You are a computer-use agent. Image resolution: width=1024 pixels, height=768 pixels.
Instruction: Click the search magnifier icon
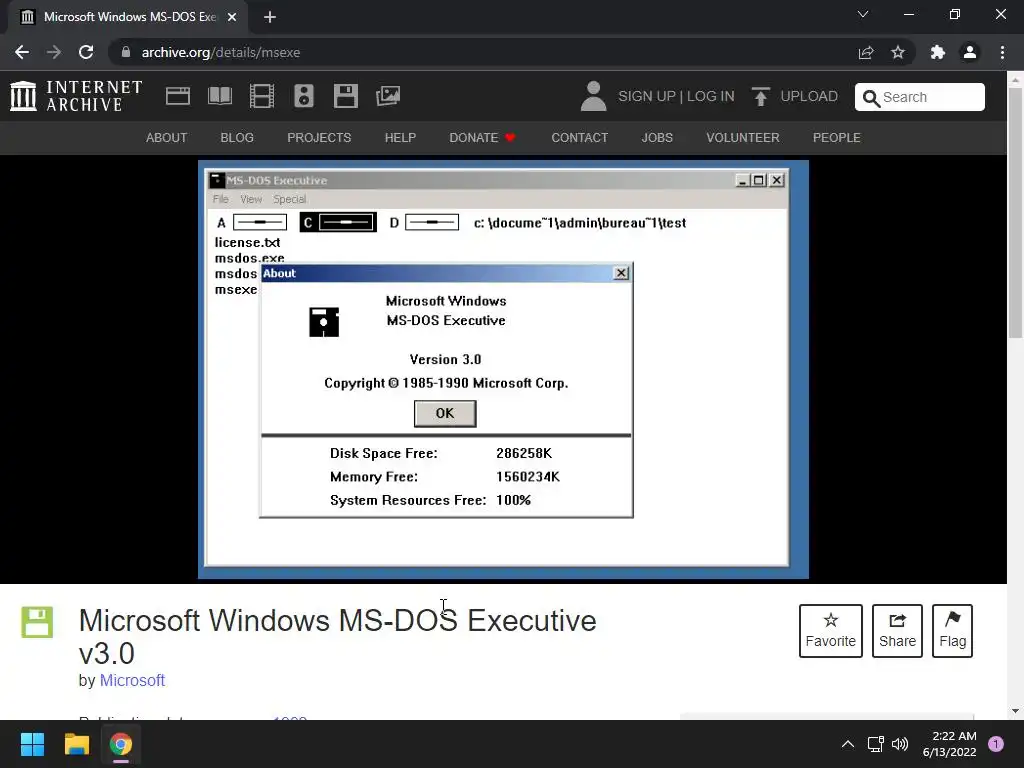click(871, 98)
